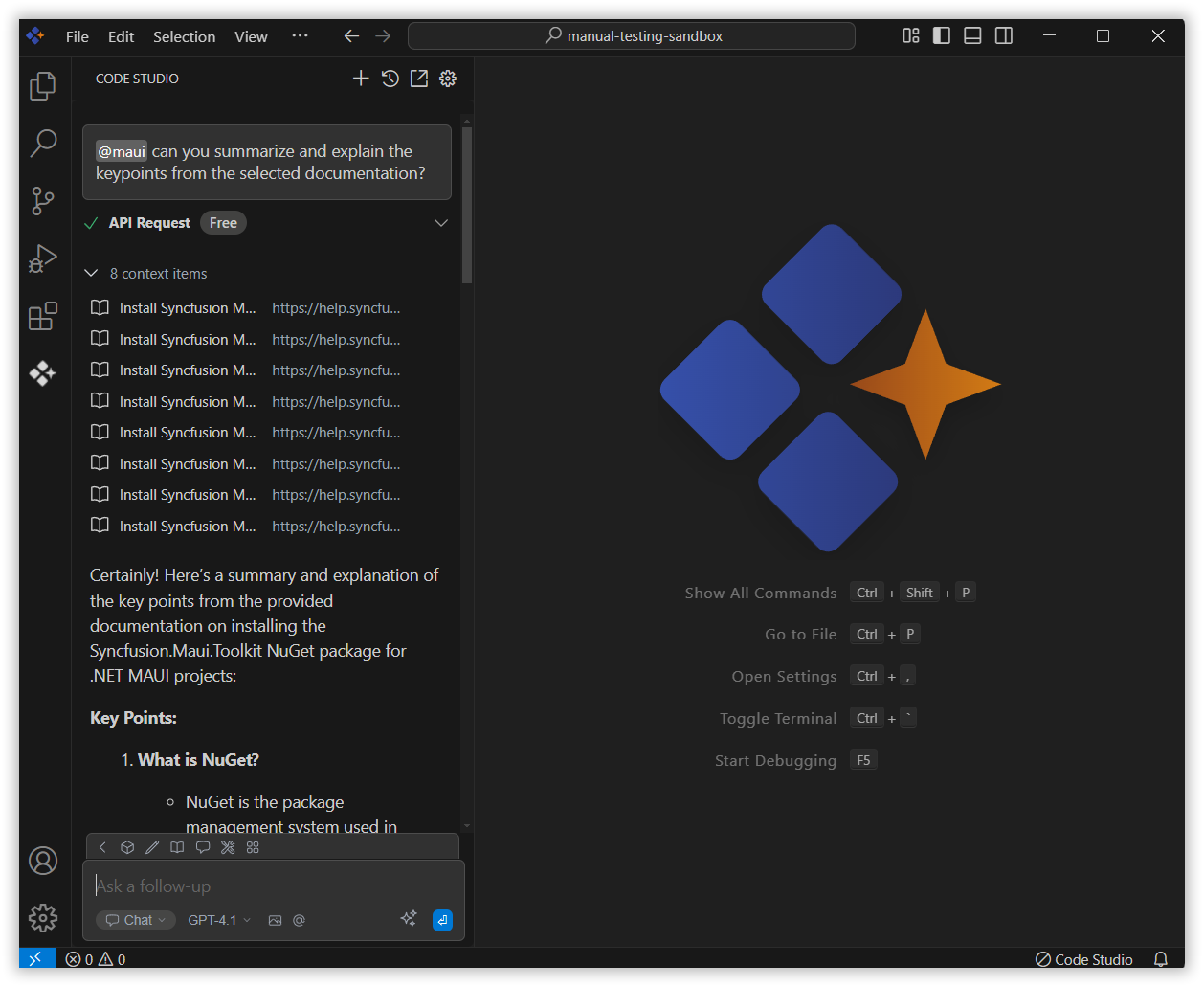
Task: Open the Source Control view
Action: pos(43,201)
